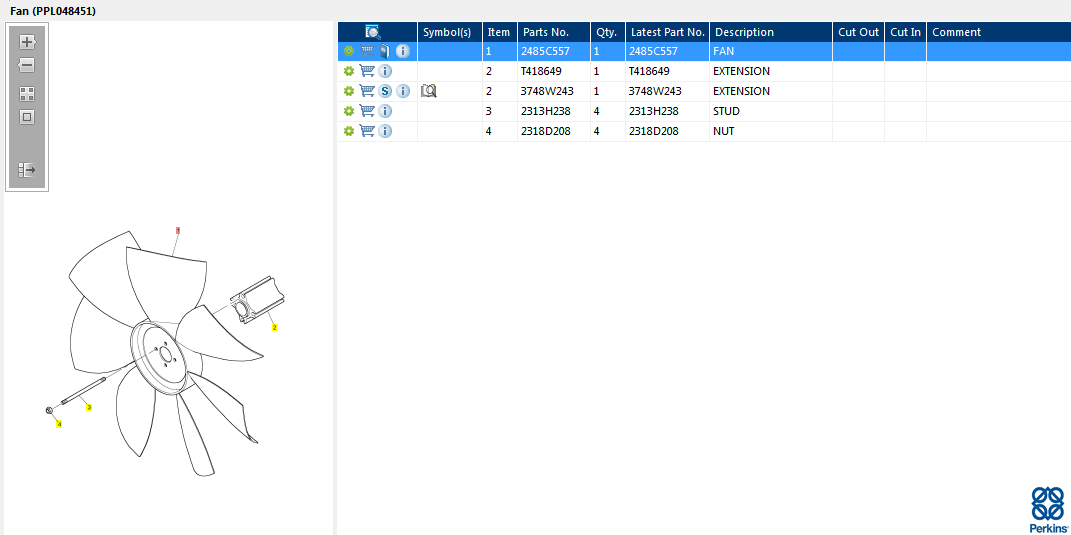Viewport: 1071px width, 535px height.
Task: Add EXTENSION T418649 to cart
Action: [x=367, y=71]
